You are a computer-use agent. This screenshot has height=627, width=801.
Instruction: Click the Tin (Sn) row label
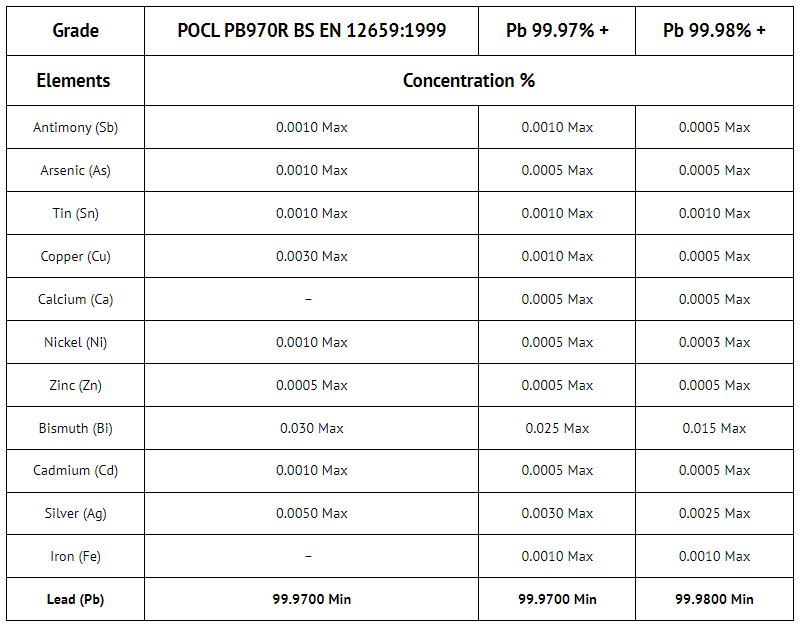coord(75,213)
